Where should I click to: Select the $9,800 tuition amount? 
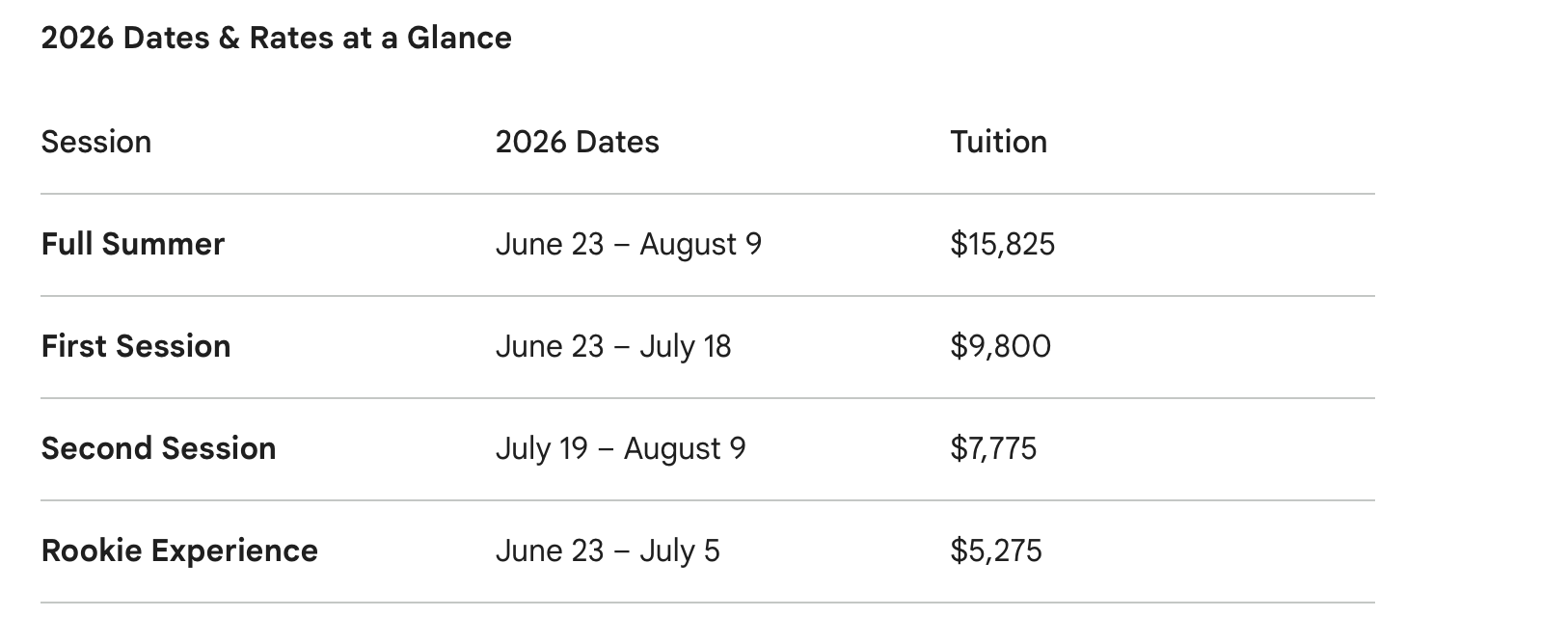click(1000, 346)
